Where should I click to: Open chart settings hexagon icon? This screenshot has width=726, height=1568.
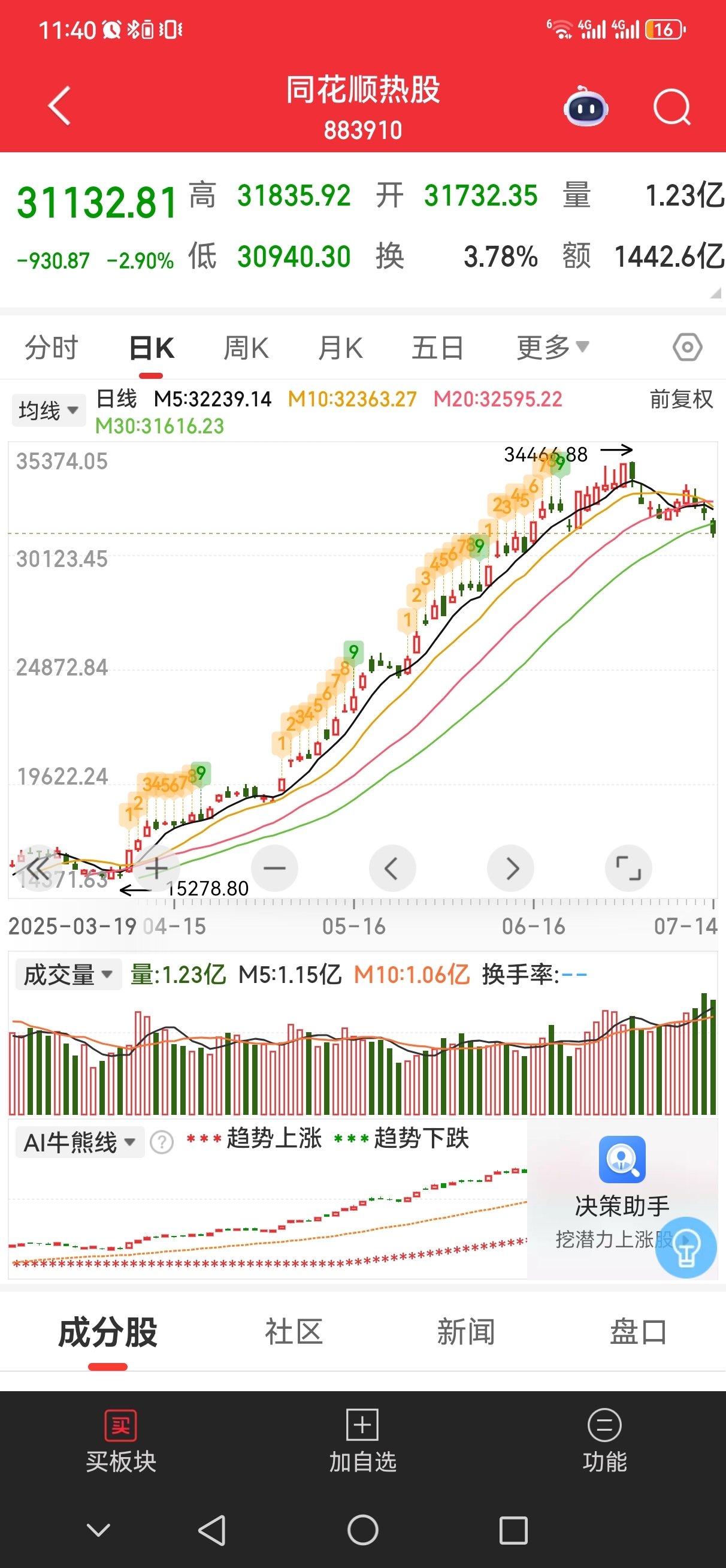[x=687, y=348]
